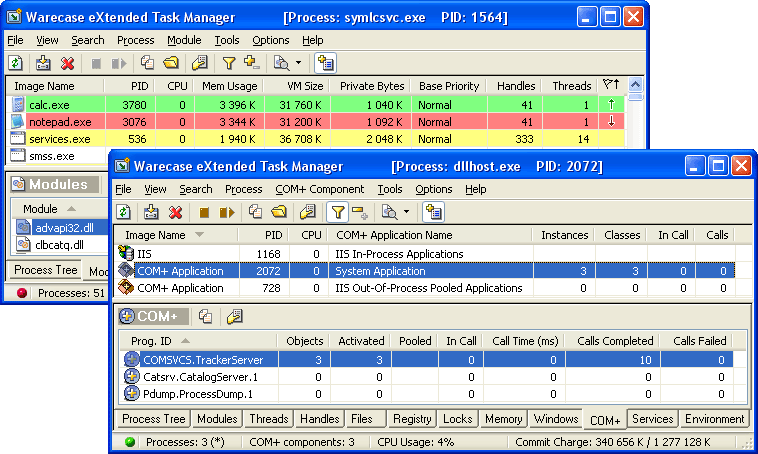Click the Commit Charge status bar entry
The width and height of the screenshot is (758, 454).
612,442
